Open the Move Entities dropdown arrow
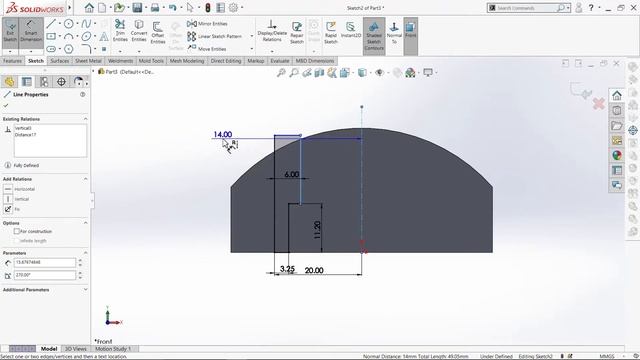 pyautogui.click(x=251, y=49)
